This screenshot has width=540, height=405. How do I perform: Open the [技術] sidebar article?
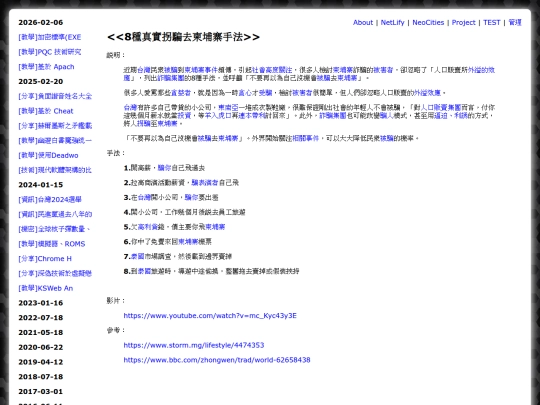(55, 170)
